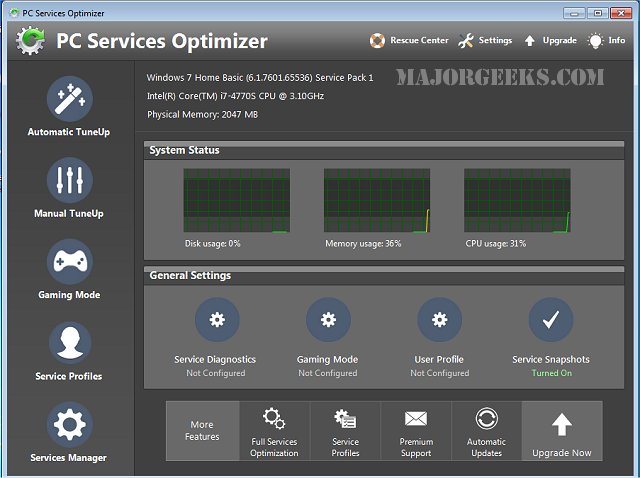Click the Upgrade Now tile
The width and height of the screenshot is (640, 478).
(x=562, y=431)
